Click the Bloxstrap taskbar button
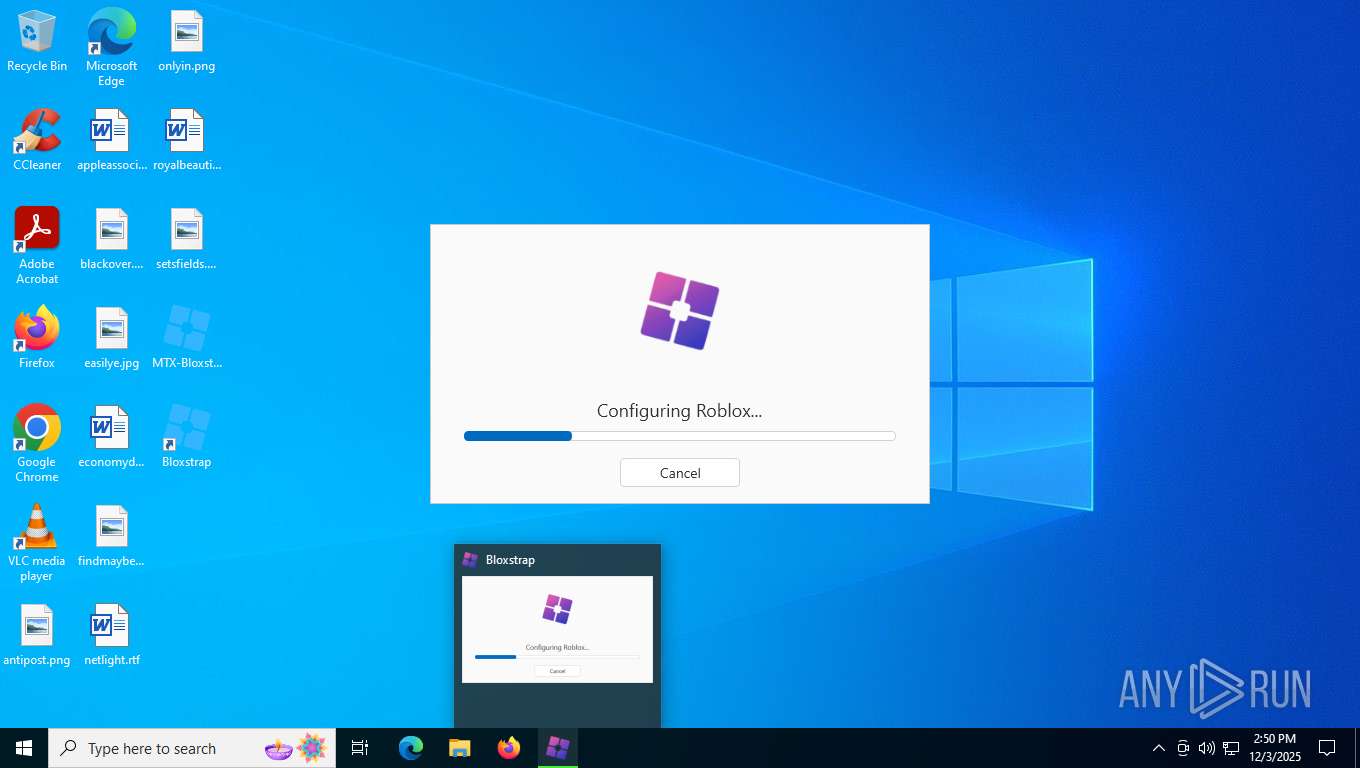The width and height of the screenshot is (1360, 768). [558, 748]
